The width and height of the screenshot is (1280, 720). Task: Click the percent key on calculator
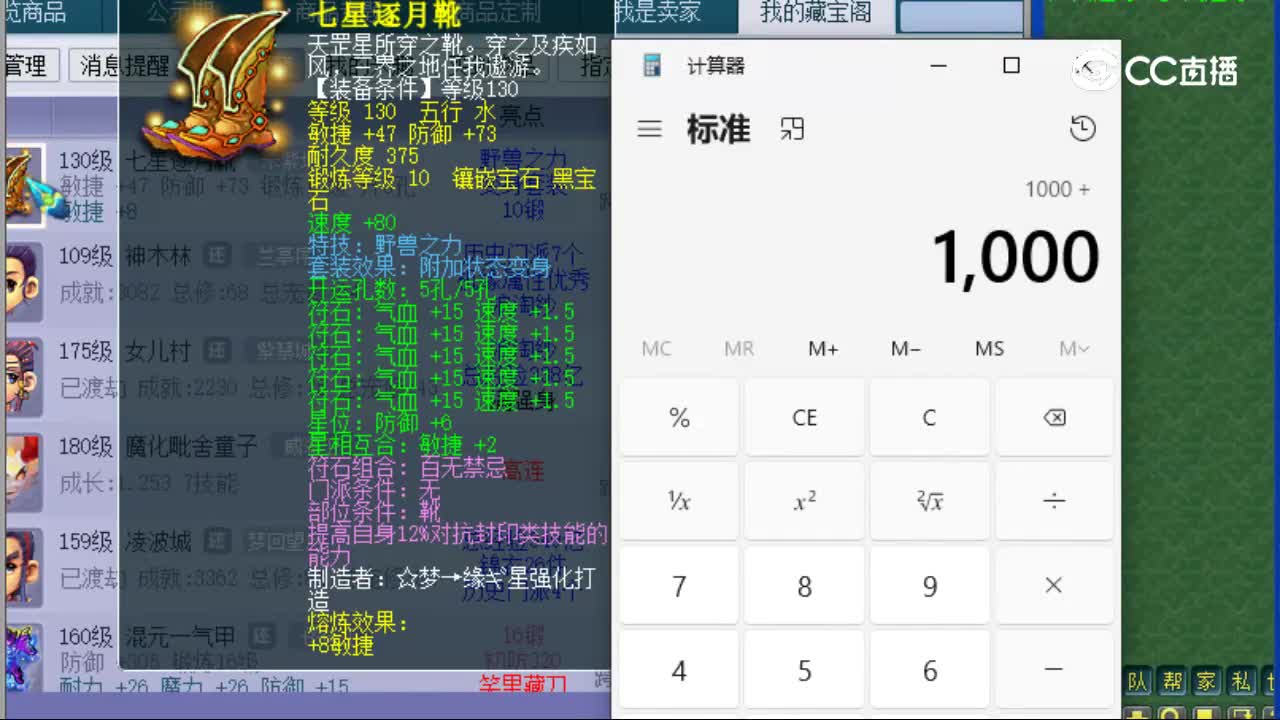point(679,418)
